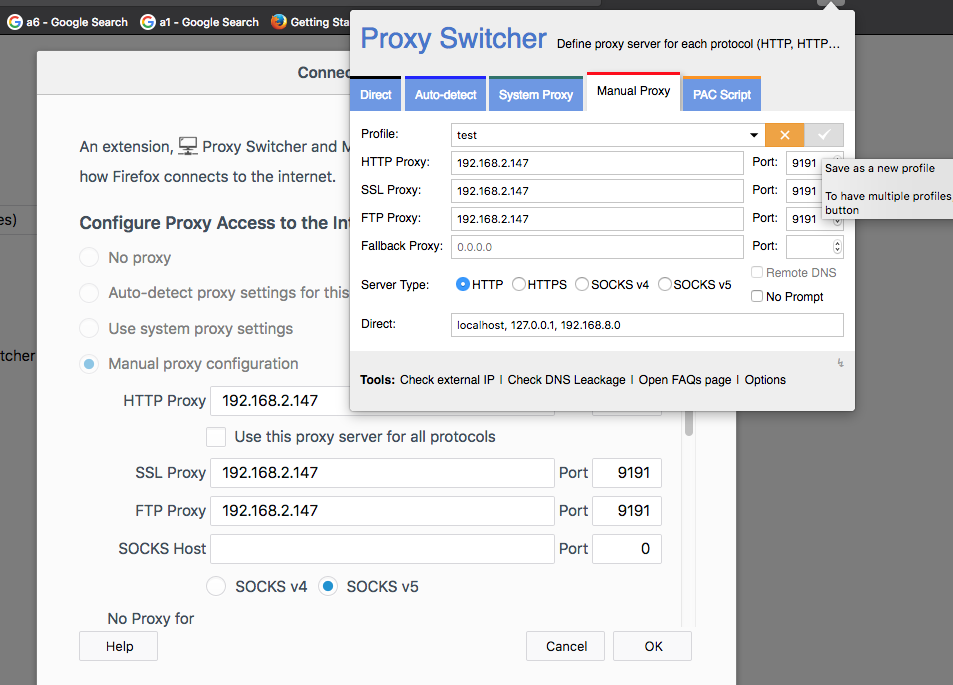Select Manual proxy configuration radio
The image size is (953, 685).
coord(89,363)
